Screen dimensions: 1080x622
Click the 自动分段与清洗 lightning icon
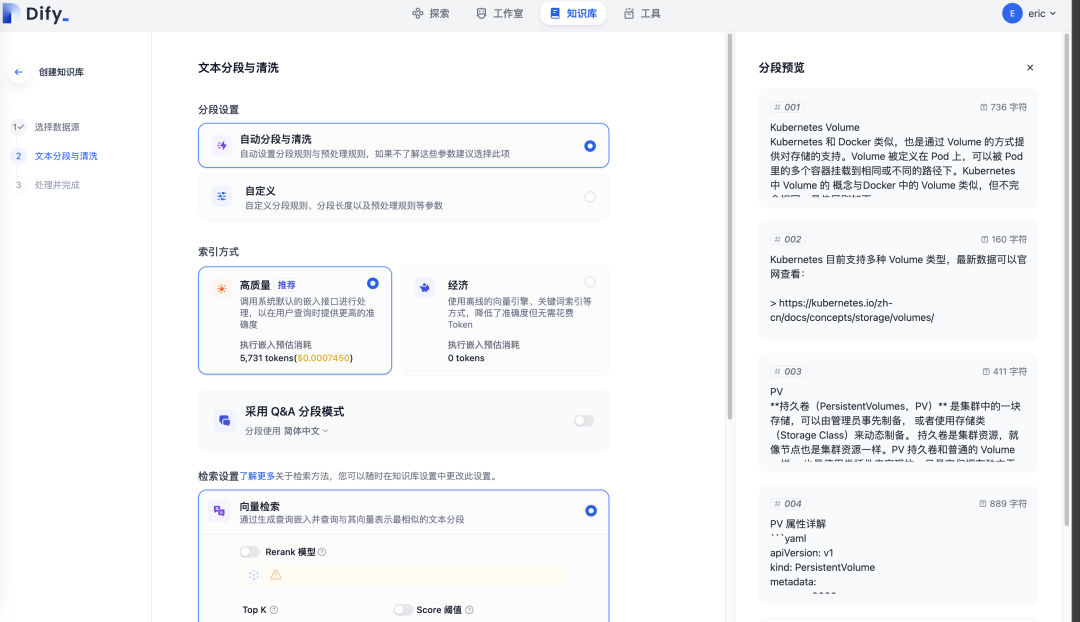[222, 145]
